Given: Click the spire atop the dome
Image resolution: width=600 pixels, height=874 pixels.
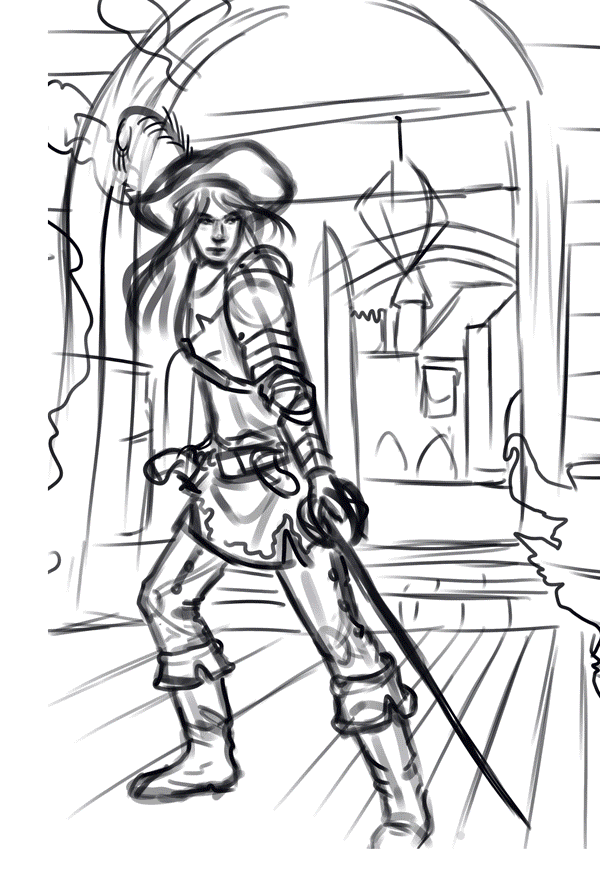Looking at the screenshot, I should coord(399,138).
